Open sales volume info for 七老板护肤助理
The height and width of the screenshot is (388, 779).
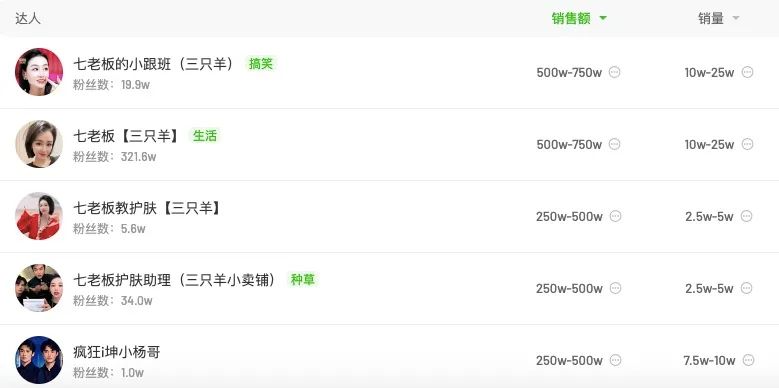[x=747, y=288]
